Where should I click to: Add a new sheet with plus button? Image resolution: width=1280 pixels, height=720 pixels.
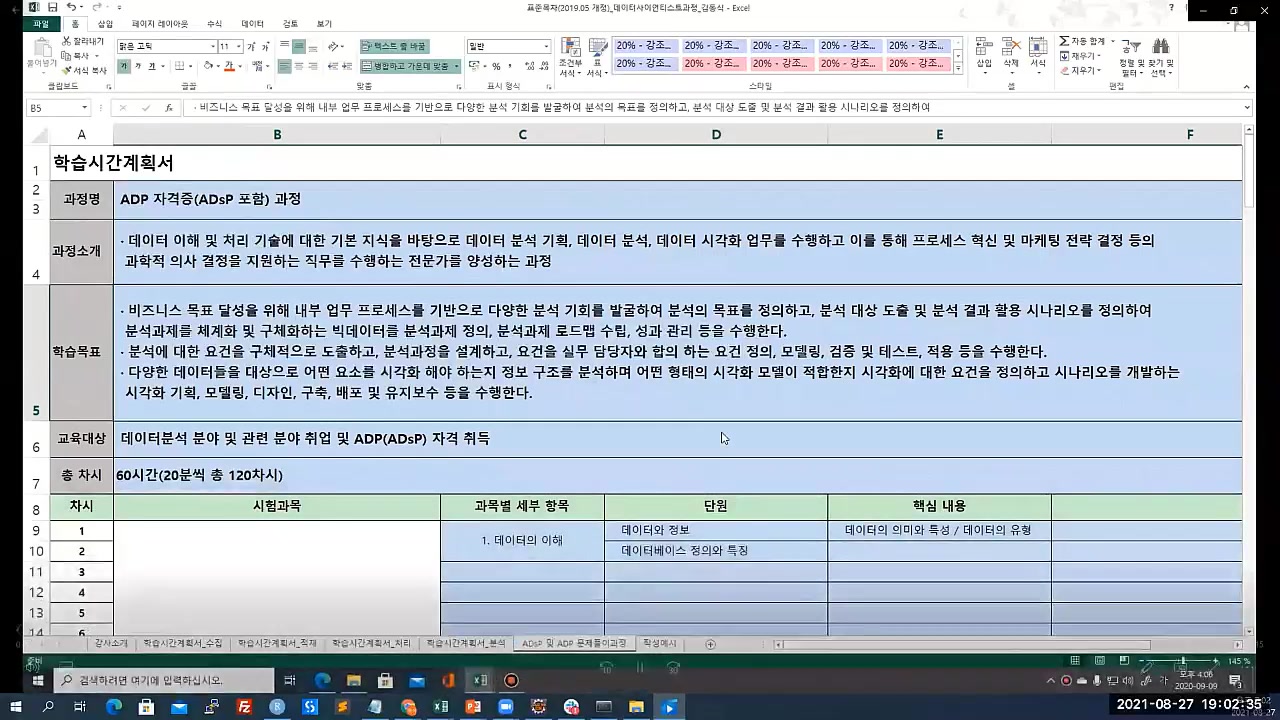[x=709, y=643]
